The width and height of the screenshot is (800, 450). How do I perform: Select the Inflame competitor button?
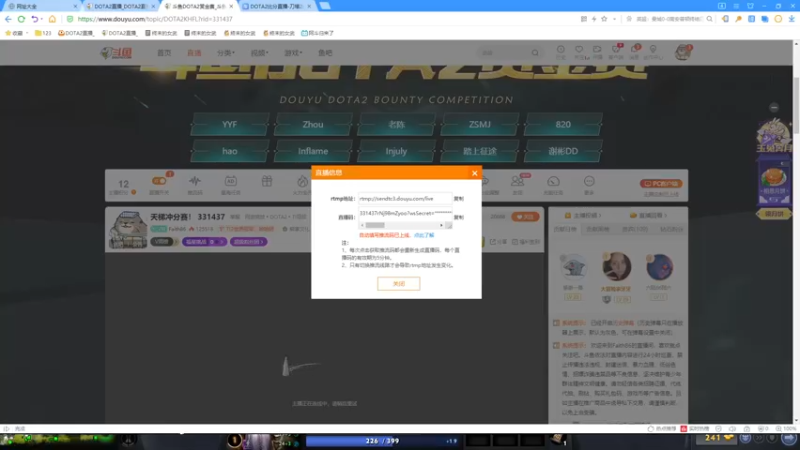(313, 151)
